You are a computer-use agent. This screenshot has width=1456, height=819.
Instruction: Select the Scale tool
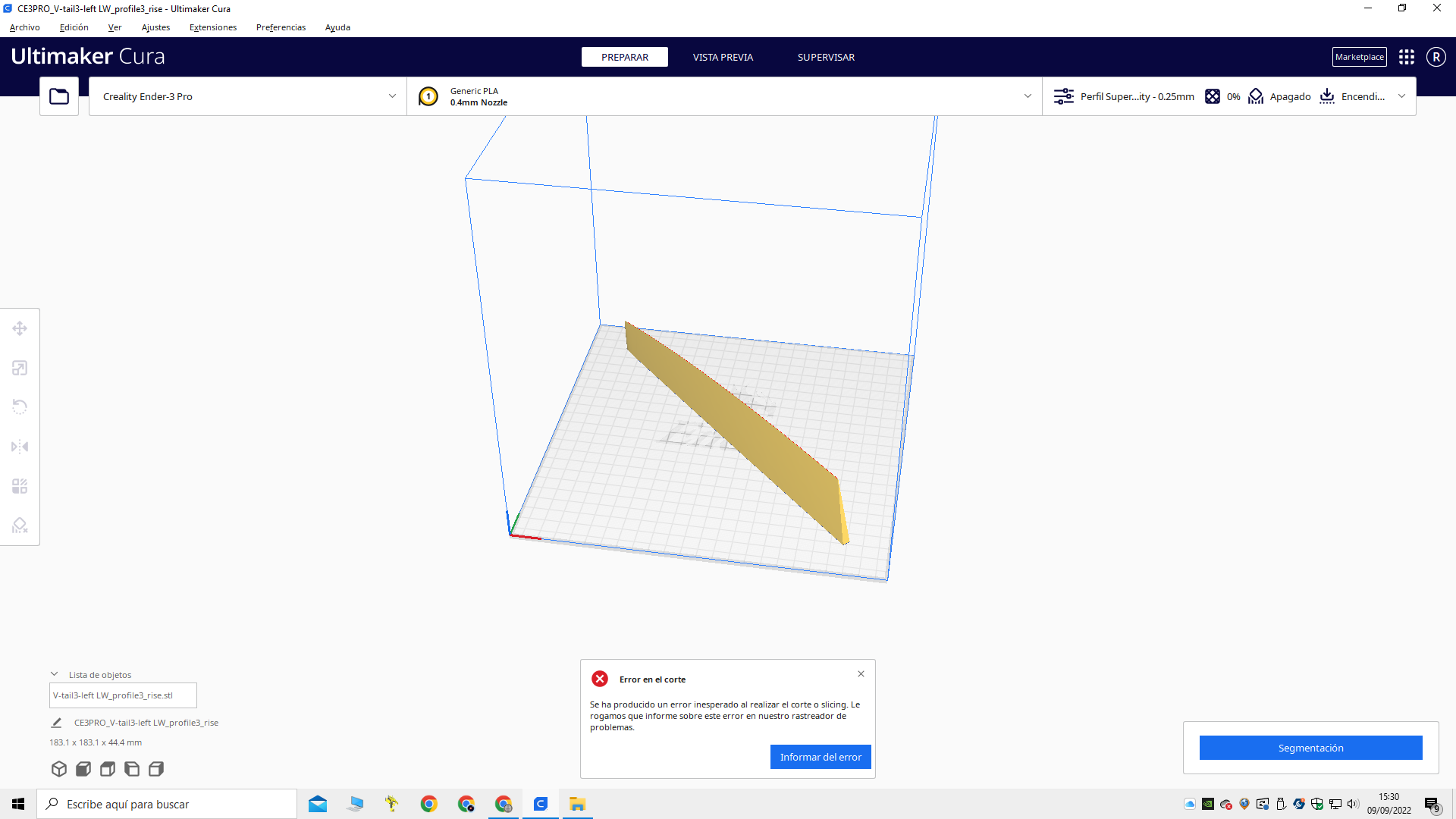[19, 367]
